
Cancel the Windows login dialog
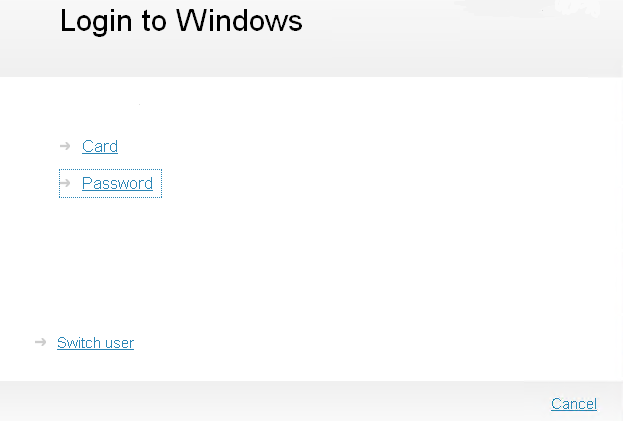(574, 404)
